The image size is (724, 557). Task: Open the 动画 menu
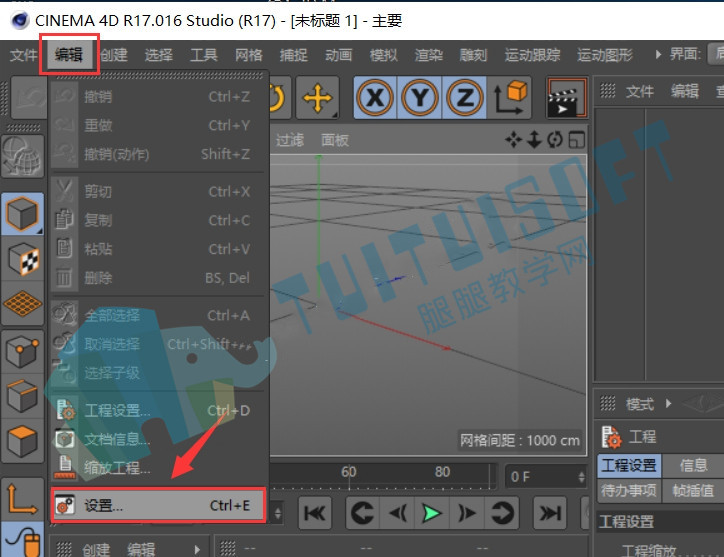tap(339, 55)
